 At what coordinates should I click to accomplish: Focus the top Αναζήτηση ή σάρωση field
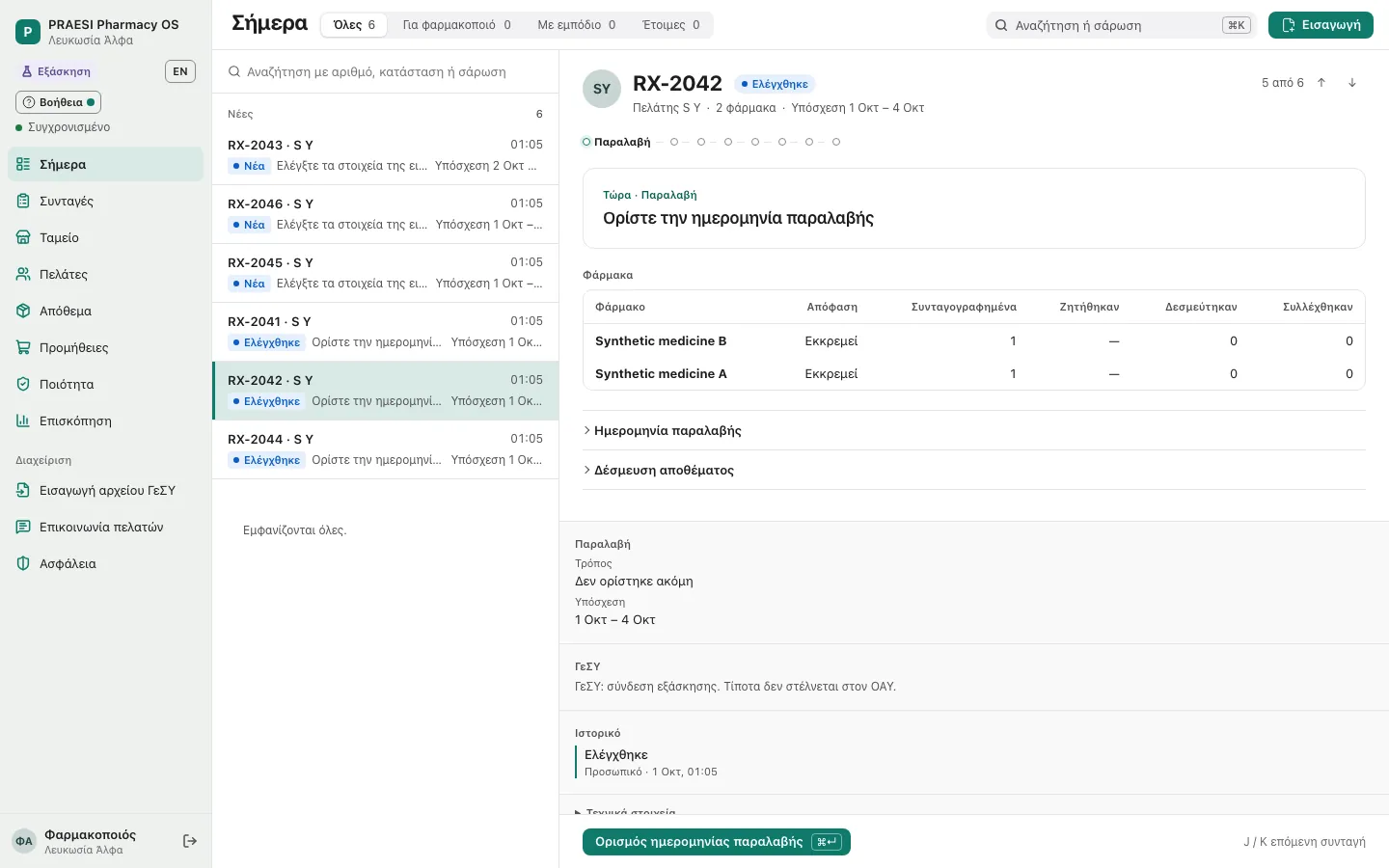pos(1121,25)
